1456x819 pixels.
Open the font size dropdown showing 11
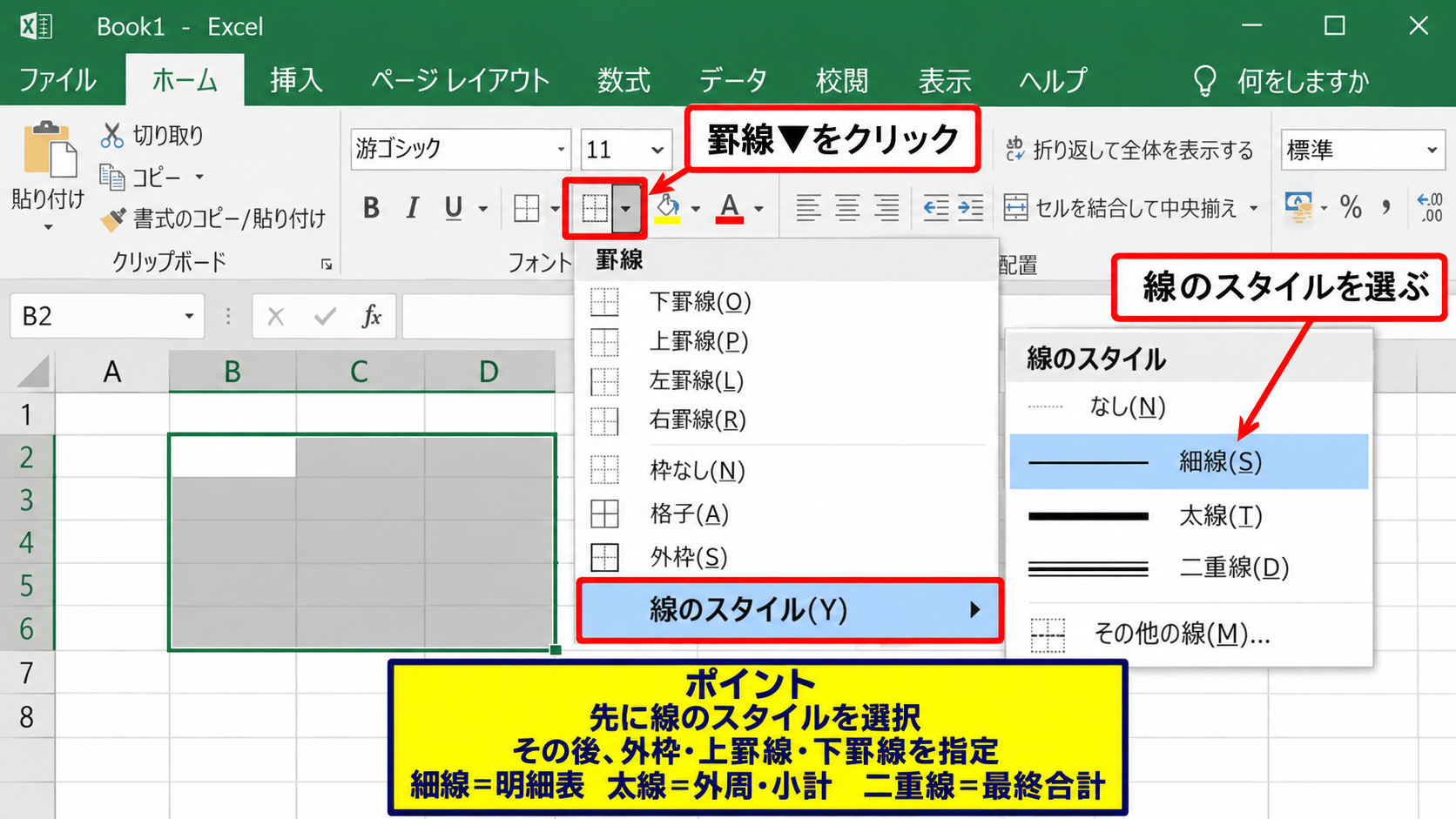coord(657,150)
